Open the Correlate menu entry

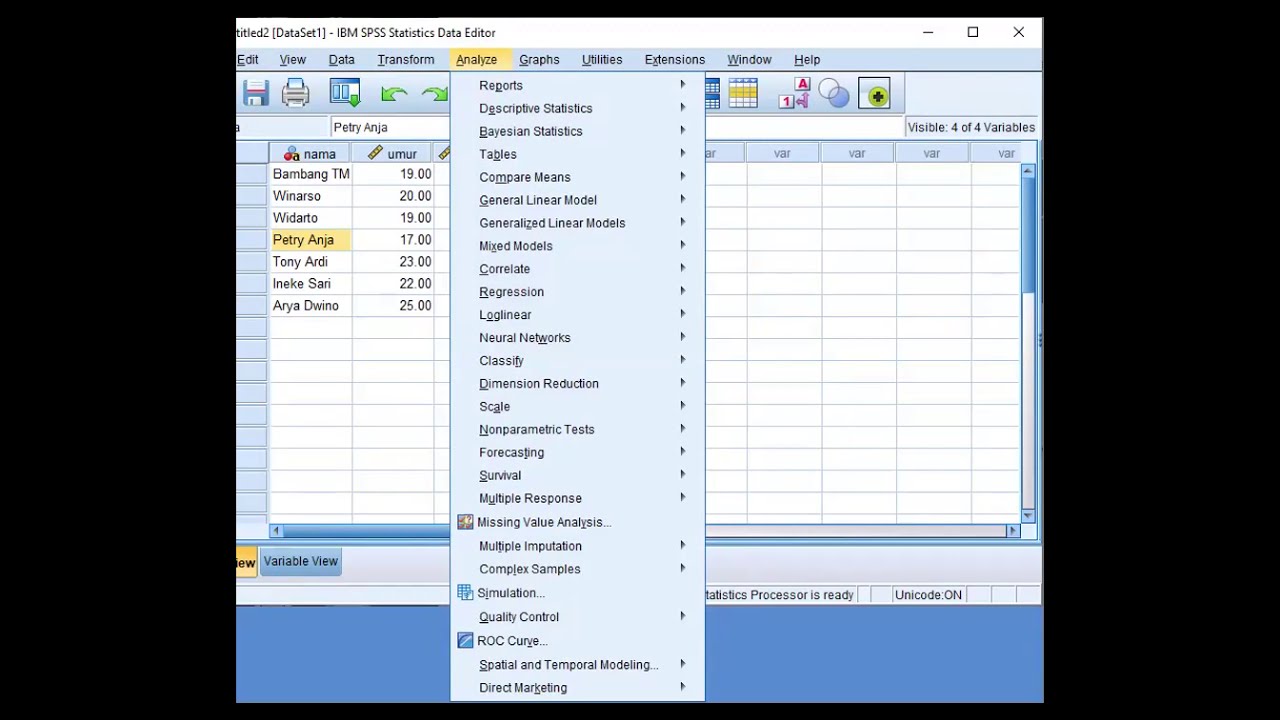coord(577,269)
